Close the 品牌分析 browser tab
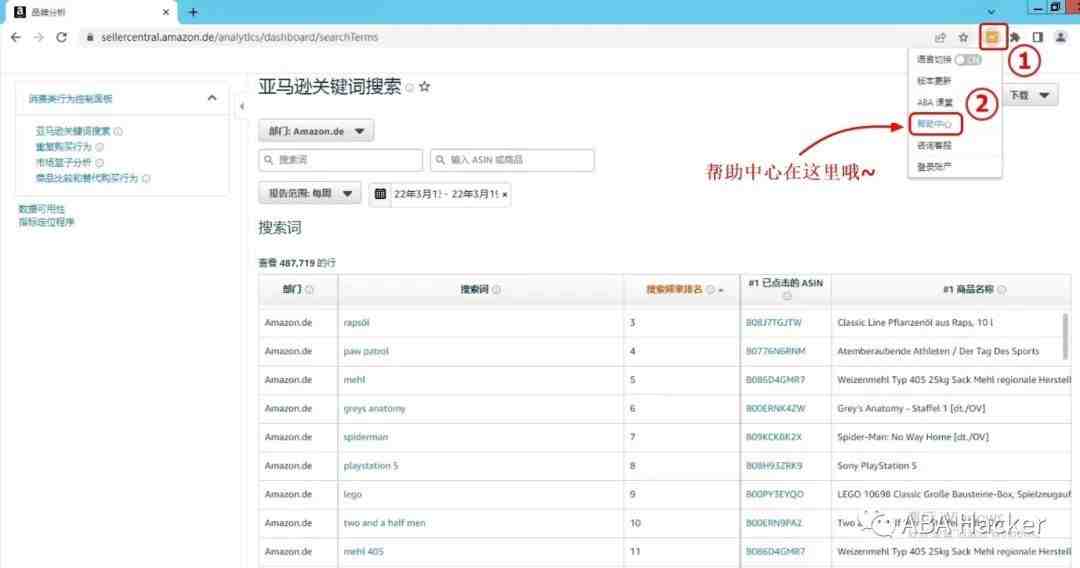1080x568 pixels. pos(165,12)
